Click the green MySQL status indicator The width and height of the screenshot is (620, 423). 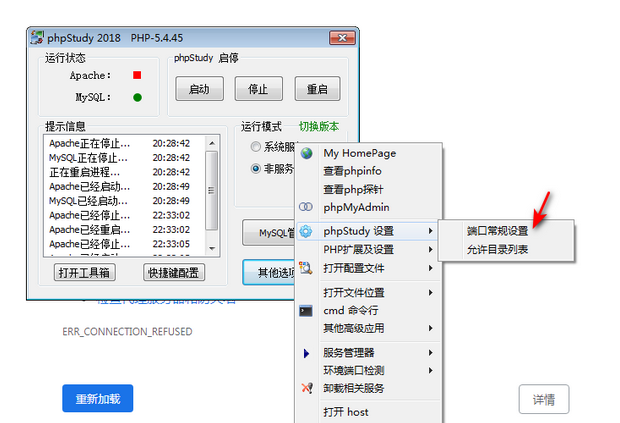[137, 97]
